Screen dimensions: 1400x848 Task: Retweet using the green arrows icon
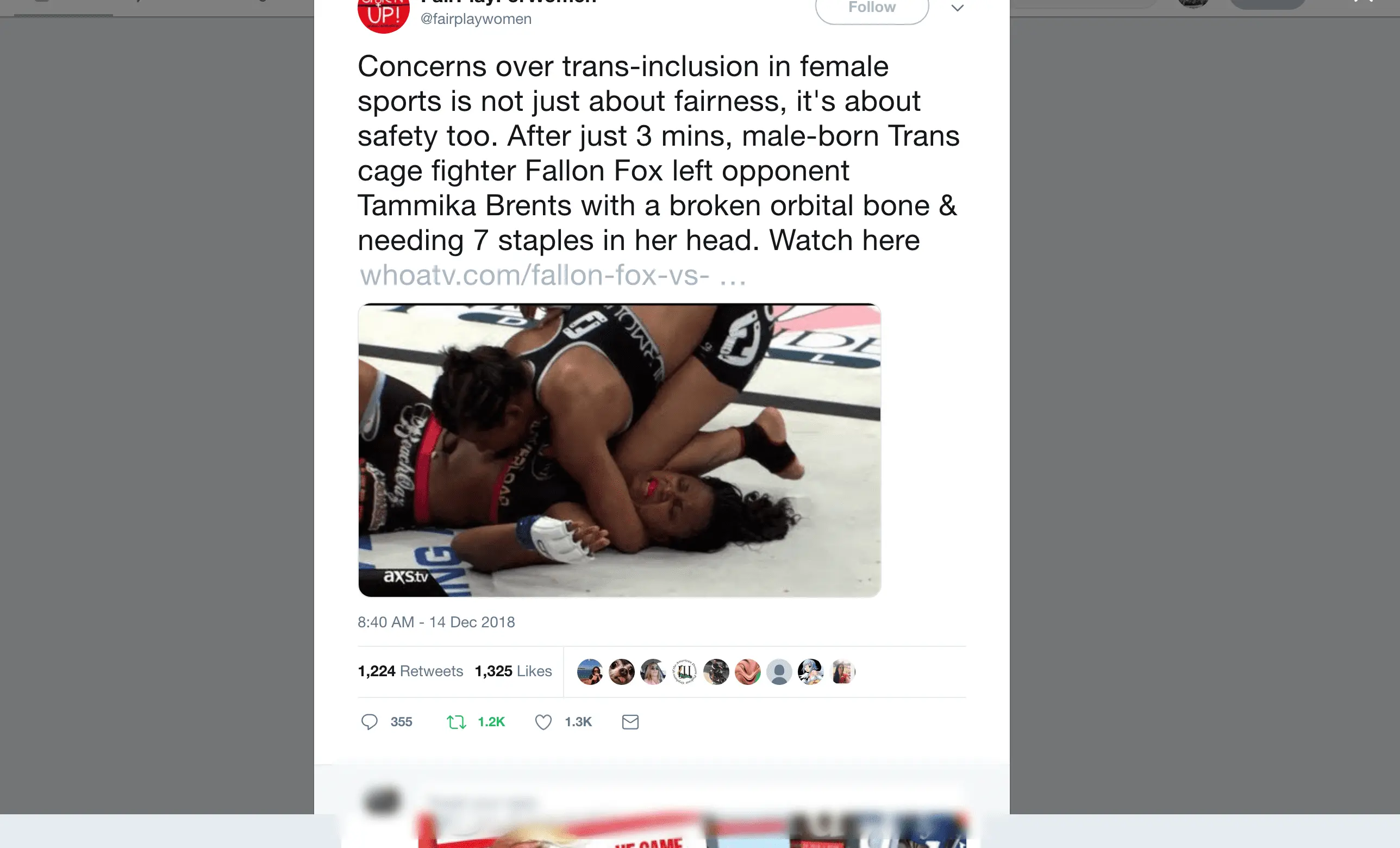click(457, 722)
